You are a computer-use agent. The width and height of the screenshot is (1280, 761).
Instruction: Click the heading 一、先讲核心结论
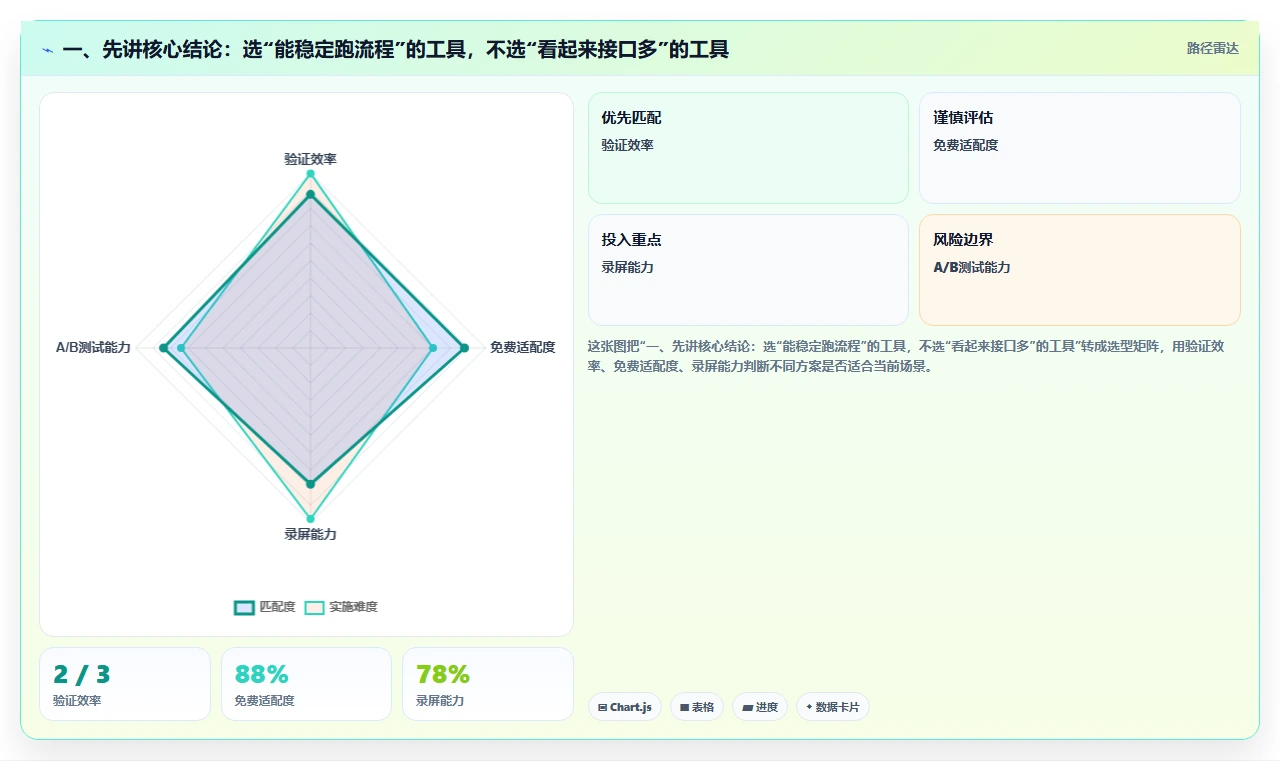pos(396,49)
